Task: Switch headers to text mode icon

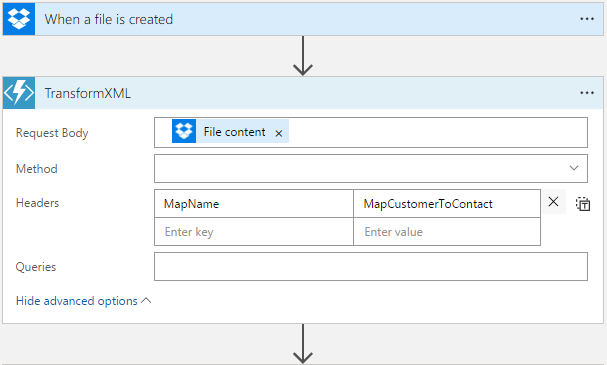Action: click(583, 204)
